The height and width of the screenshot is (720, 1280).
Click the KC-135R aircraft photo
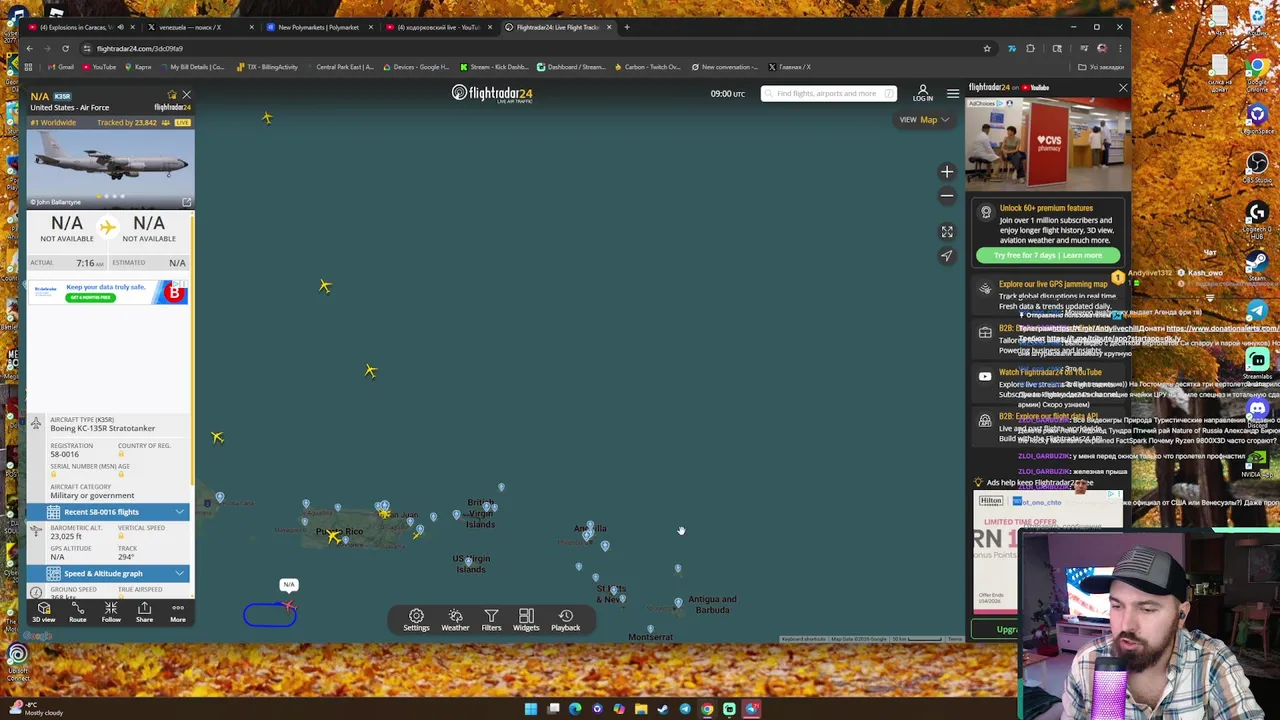pyautogui.click(x=109, y=167)
